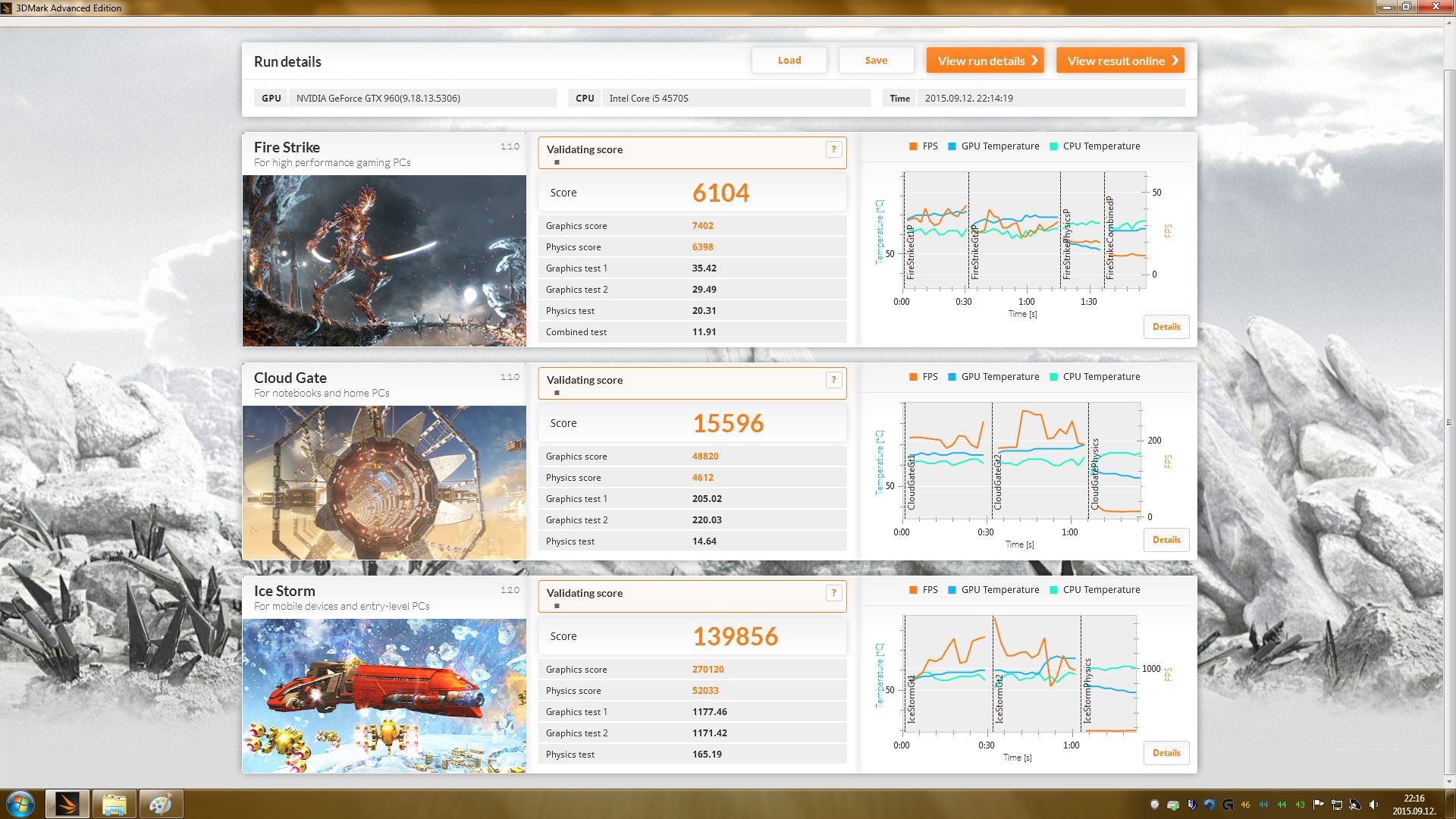Open 3DMark from the taskbar
Viewport: 1456px width, 819px height.
coord(67,804)
